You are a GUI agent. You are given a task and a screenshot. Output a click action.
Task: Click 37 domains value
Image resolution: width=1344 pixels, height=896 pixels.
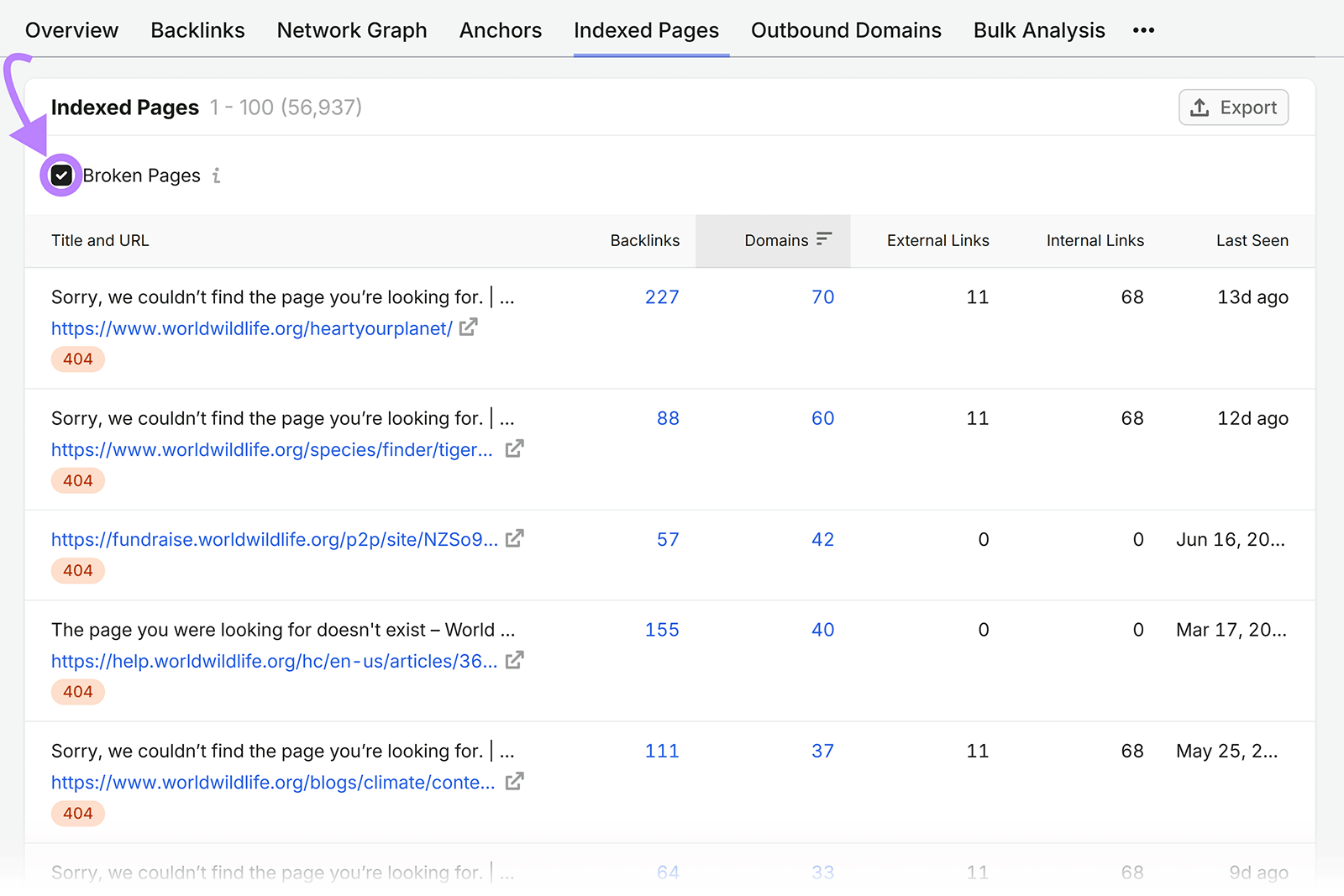click(x=823, y=752)
